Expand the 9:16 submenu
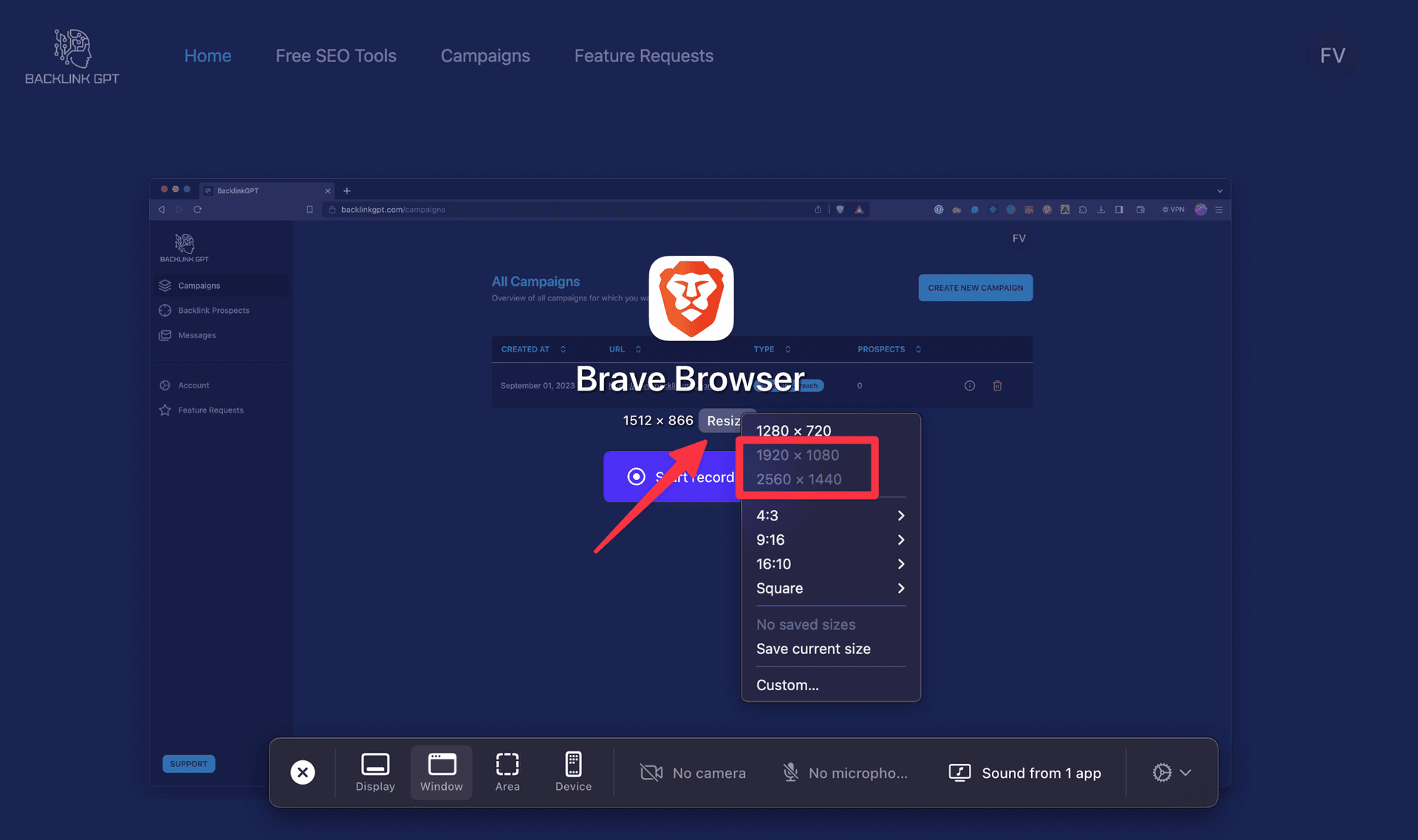 coord(830,540)
